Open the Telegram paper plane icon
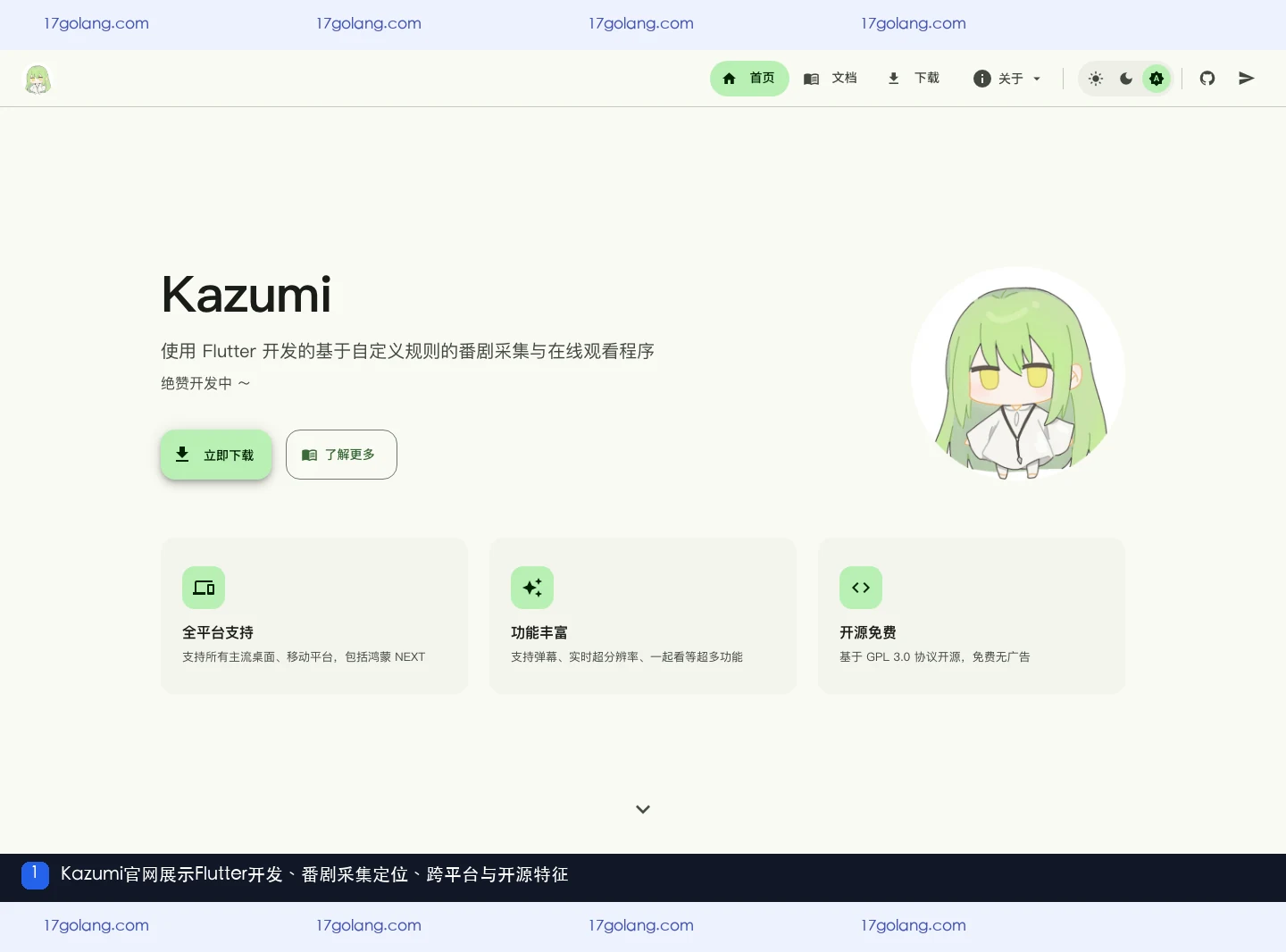This screenshot has height=952, width=1286. [x=1247, y=79]
